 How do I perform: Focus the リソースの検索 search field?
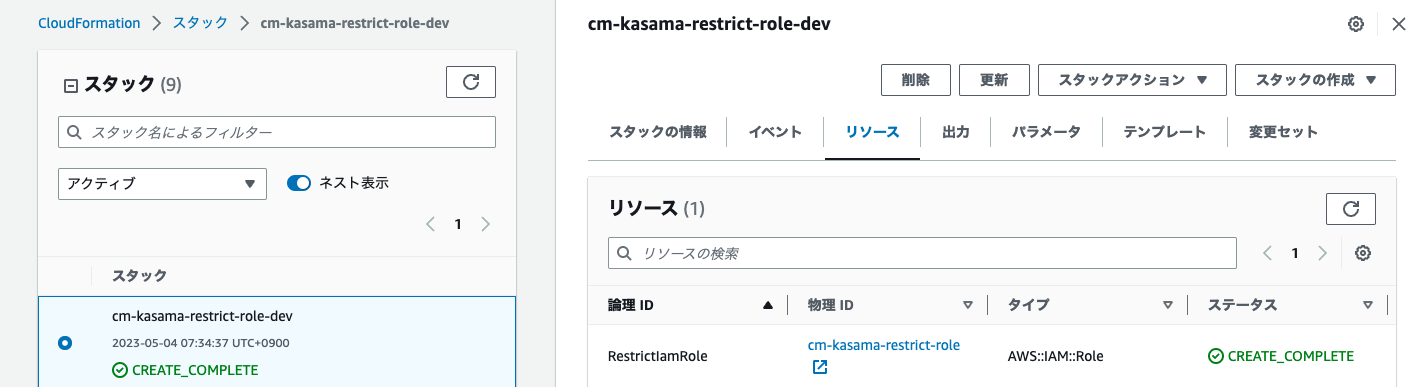(x=922, y=253)
